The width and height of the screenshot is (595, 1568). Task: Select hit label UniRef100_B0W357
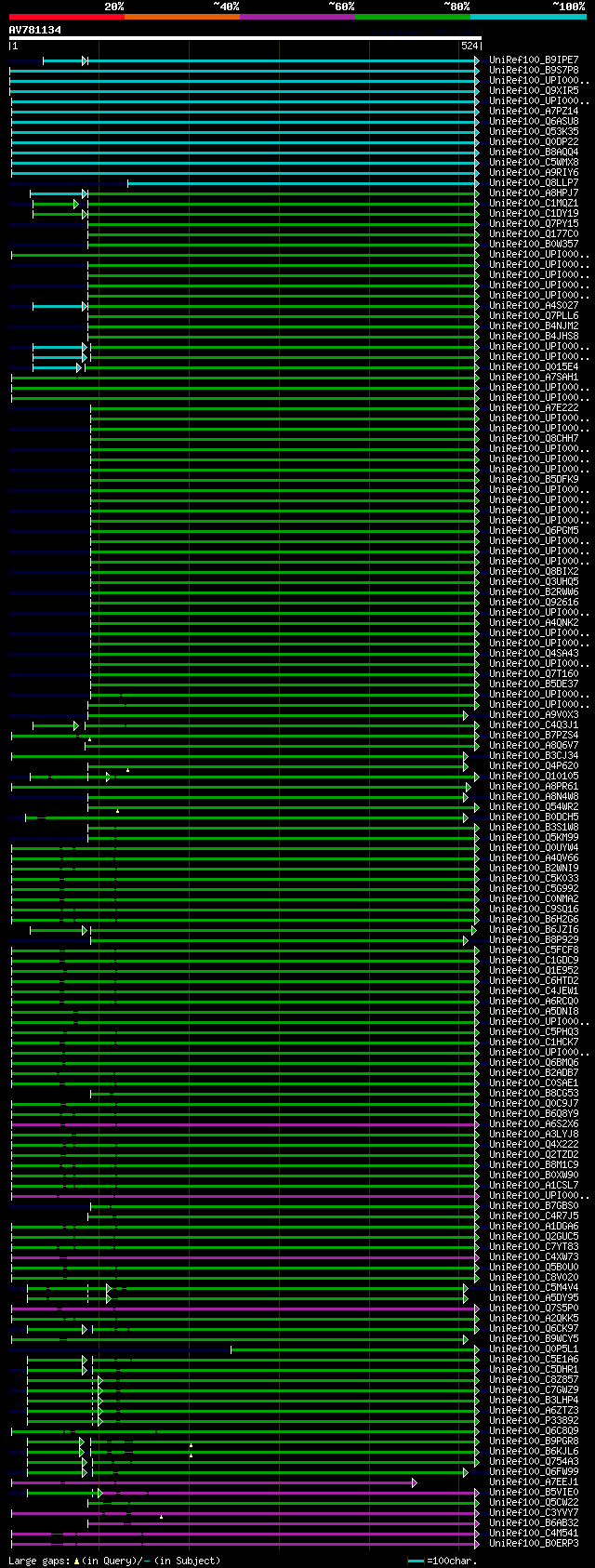coord(534,245)
